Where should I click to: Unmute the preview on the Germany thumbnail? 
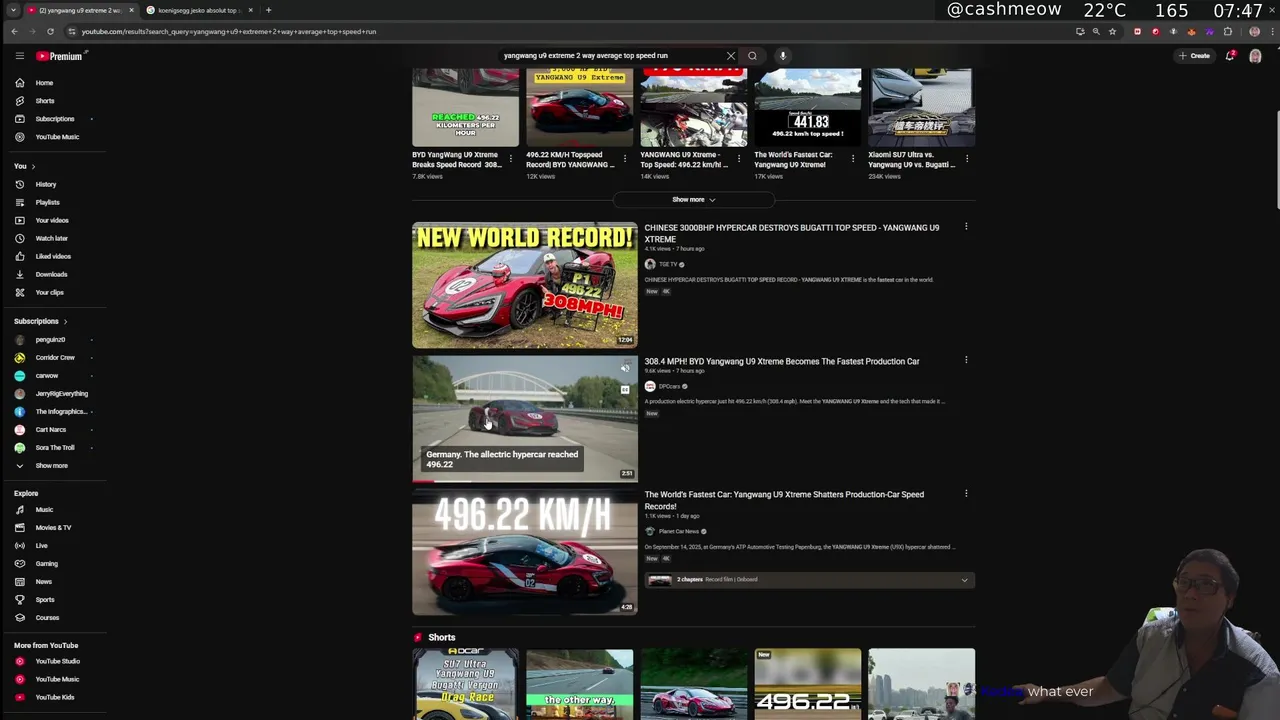pos(625,368)
